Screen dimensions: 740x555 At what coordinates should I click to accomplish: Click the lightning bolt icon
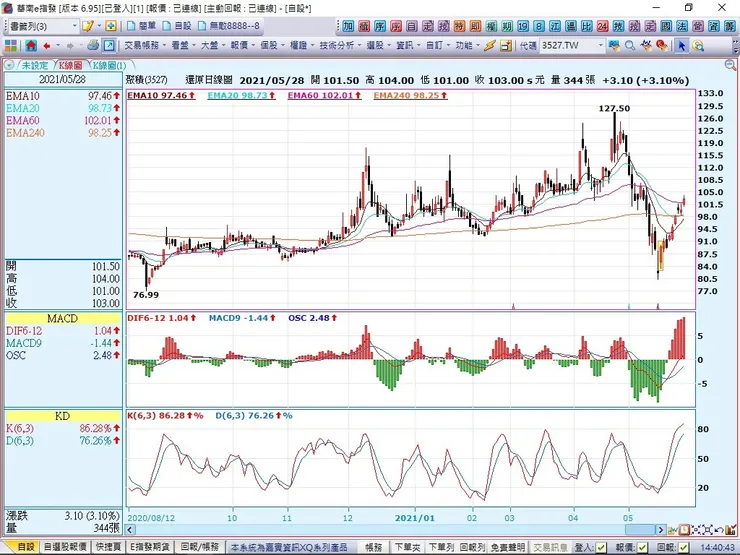[489, 45]
